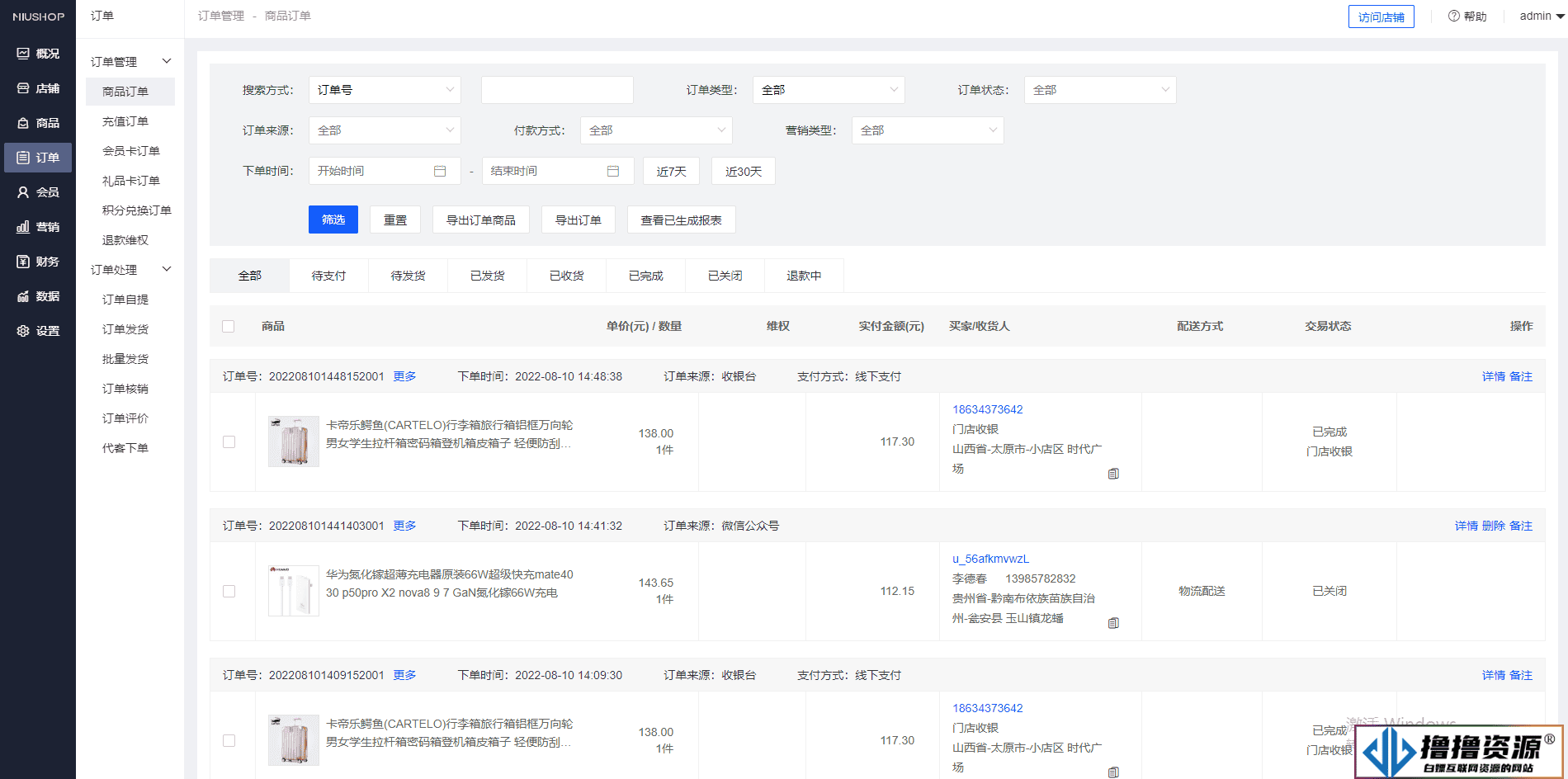Open 会员卡订单 in the submenu
The image size is (1568, 779).
131,151
